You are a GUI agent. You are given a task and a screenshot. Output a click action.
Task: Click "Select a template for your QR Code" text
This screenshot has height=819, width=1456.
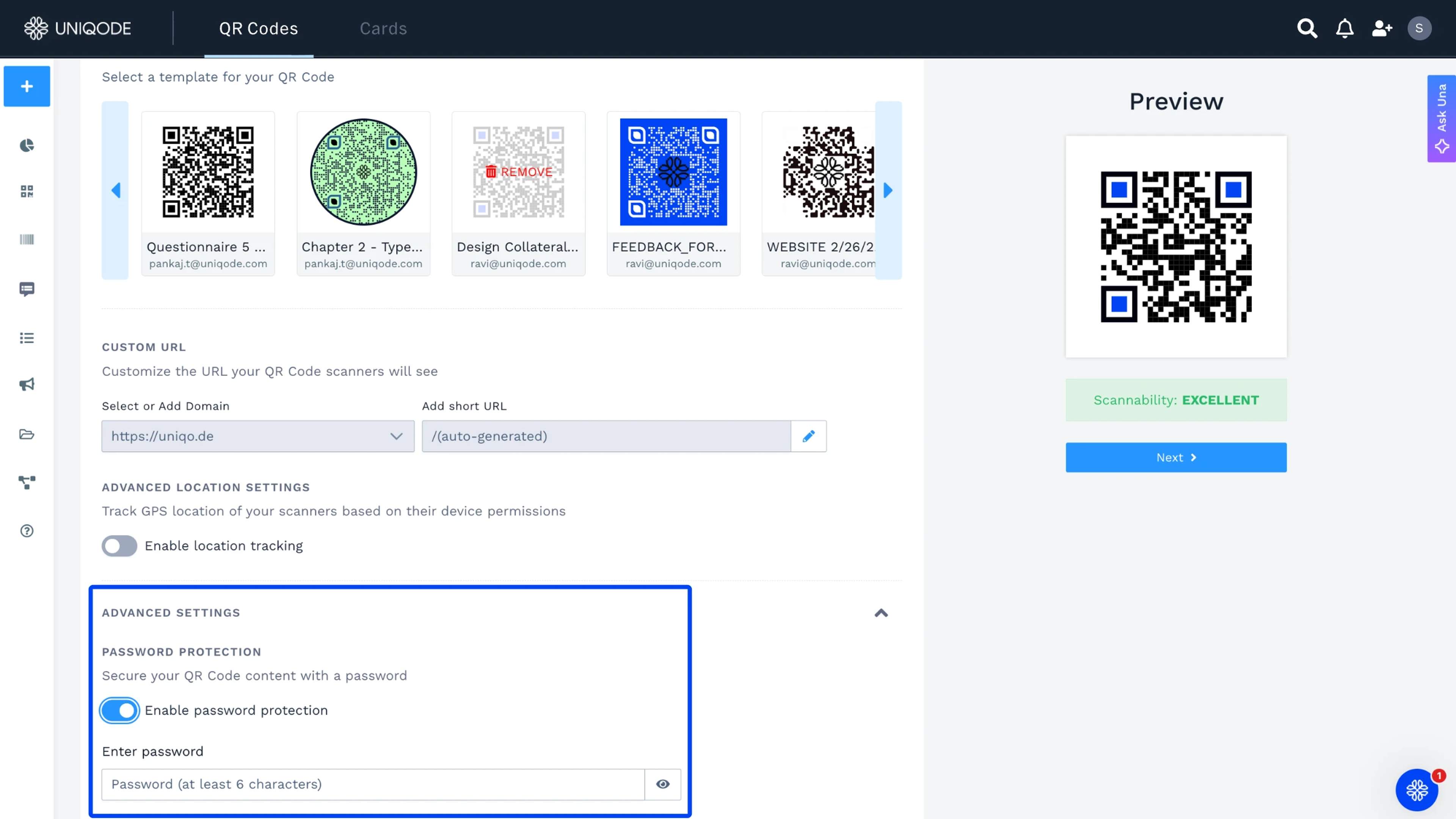[x=218, y=77]
